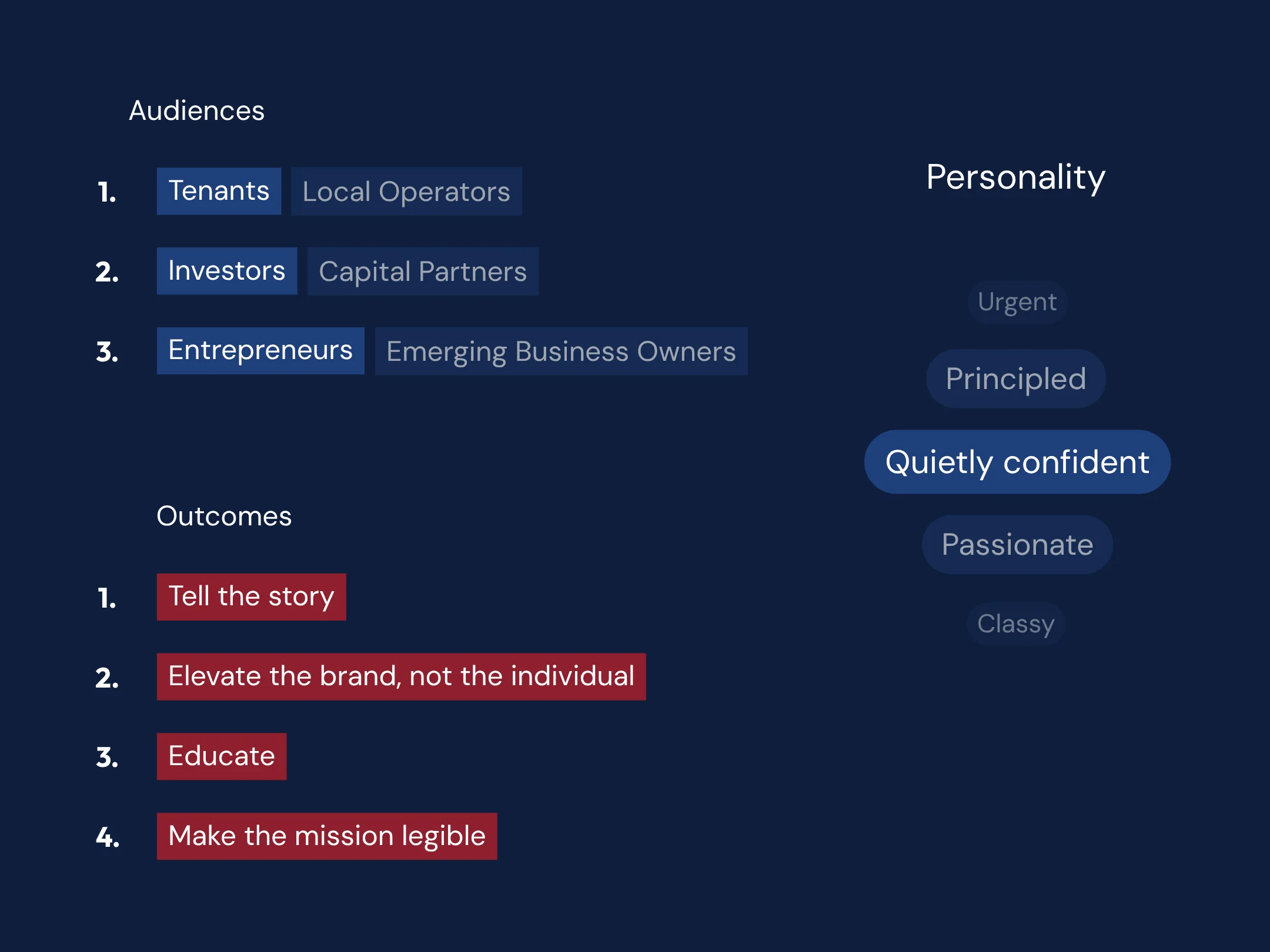Select Make the mission legible outcome
The height and width of the screenshot is (952, 1270).
(x=327, y=836)
